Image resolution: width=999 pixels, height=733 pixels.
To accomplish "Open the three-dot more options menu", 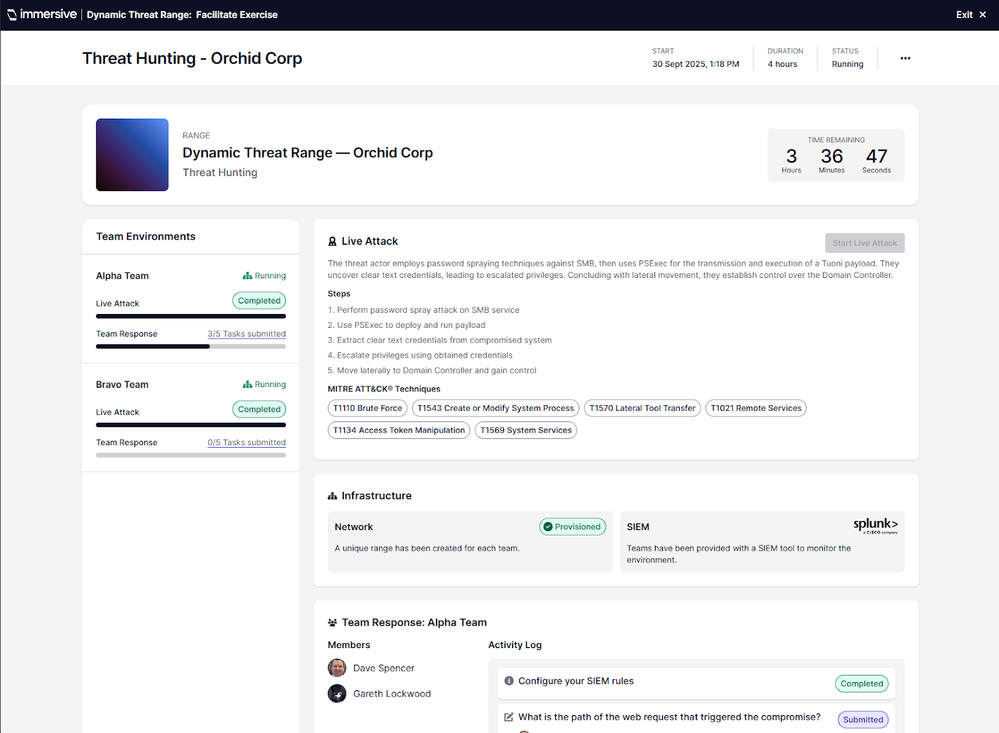I will pyautogui.click(x=905, y=58).
